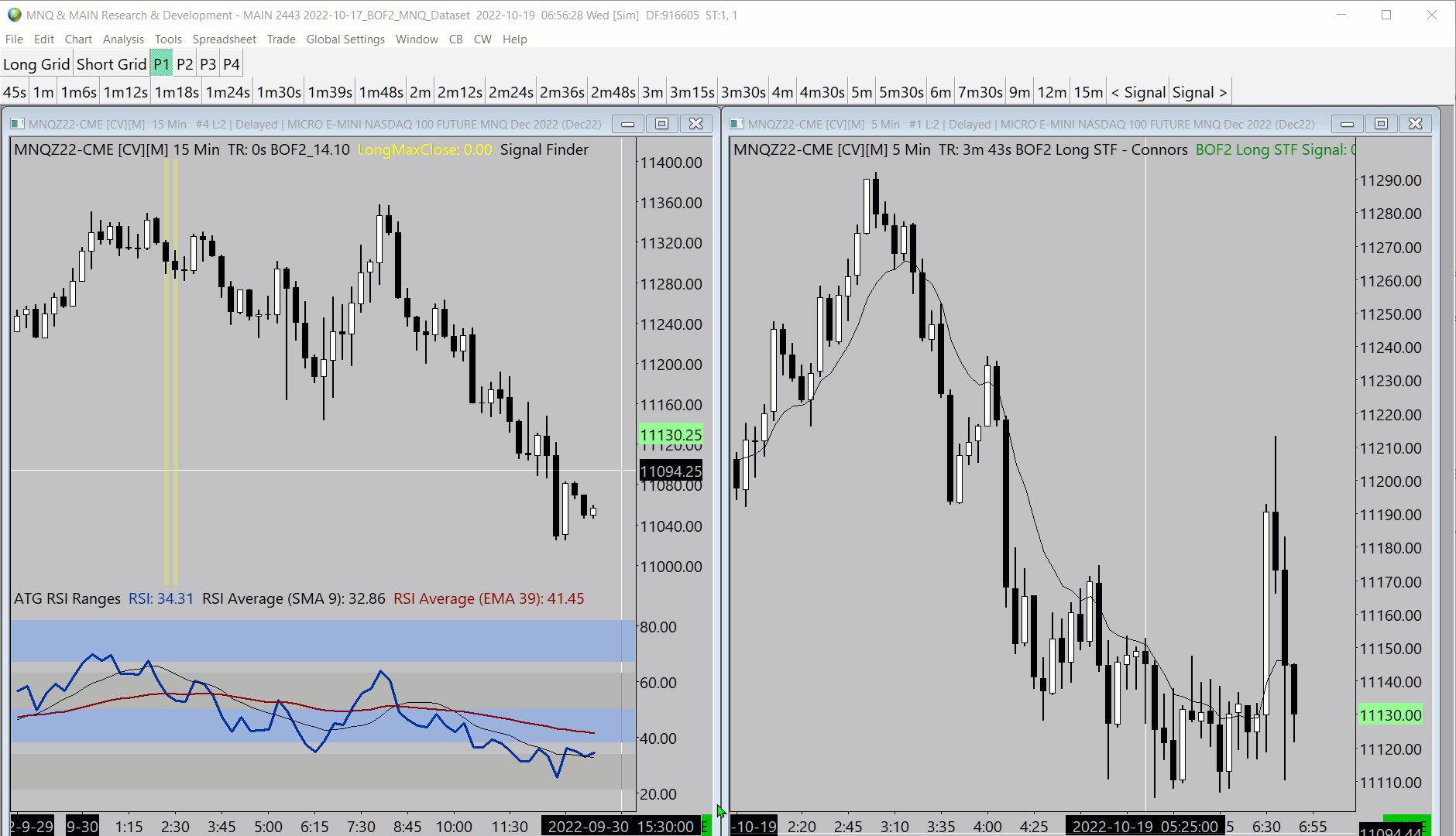Select the 1m39s timeframe
The image size is (1456, 836).
pyautogui.click(x=330, y=92)
